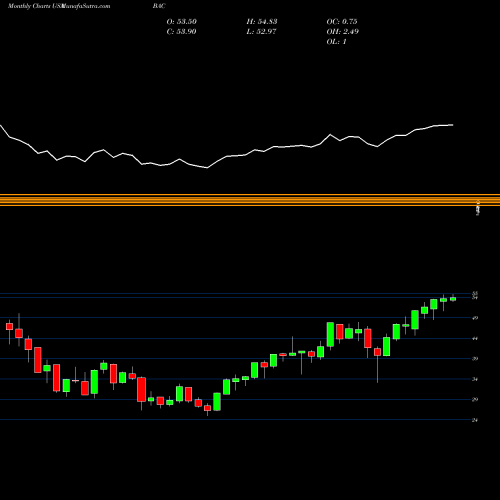The height and width of the screenshot is (500, 500).
Task: Click the 49 price axis label
Action: pyautogui.click(x=475, y=318)
